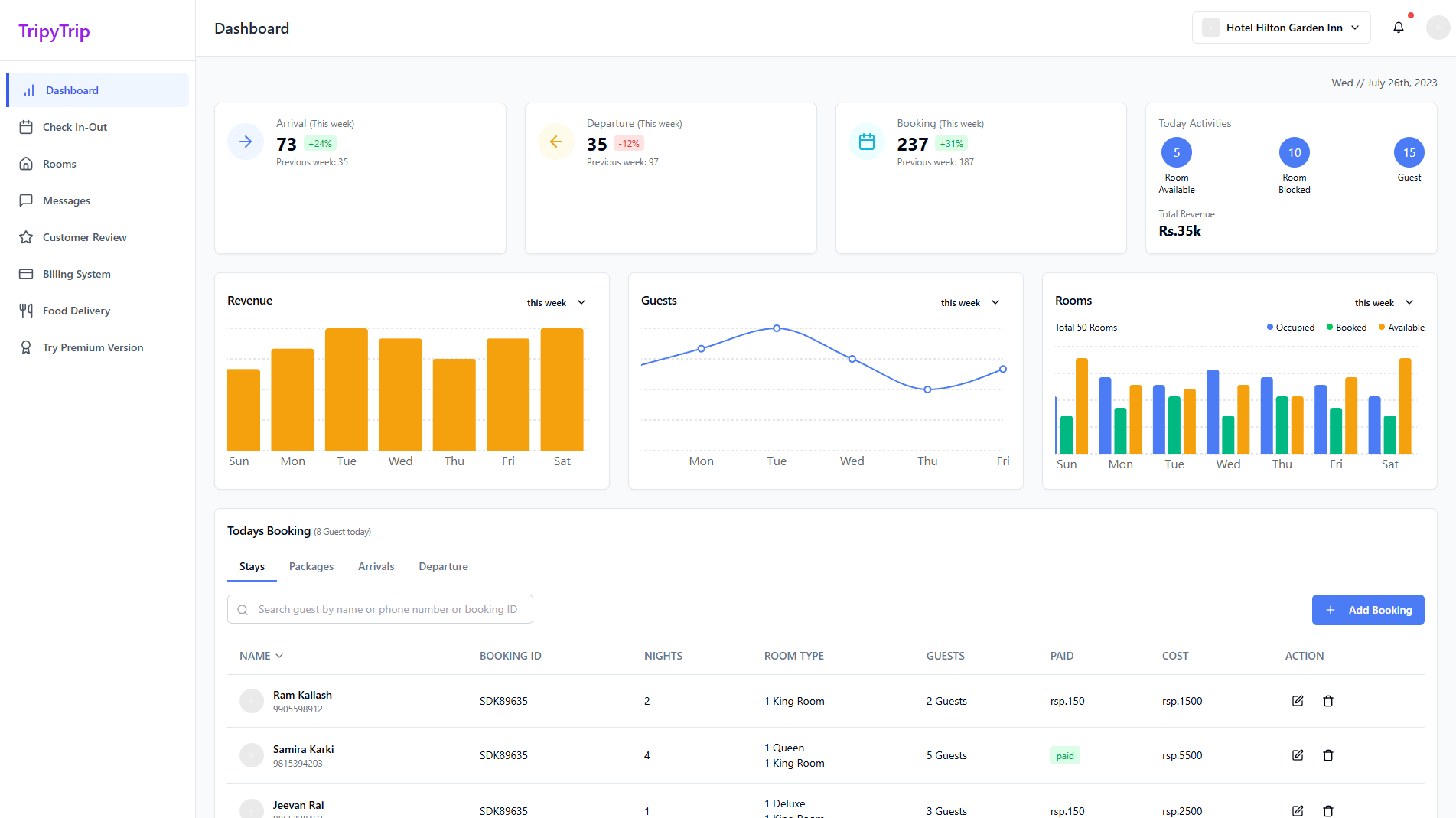Toggle the Available legend in Rooms chart
Screen dimensions: 1456x818
pos(1401,328)
